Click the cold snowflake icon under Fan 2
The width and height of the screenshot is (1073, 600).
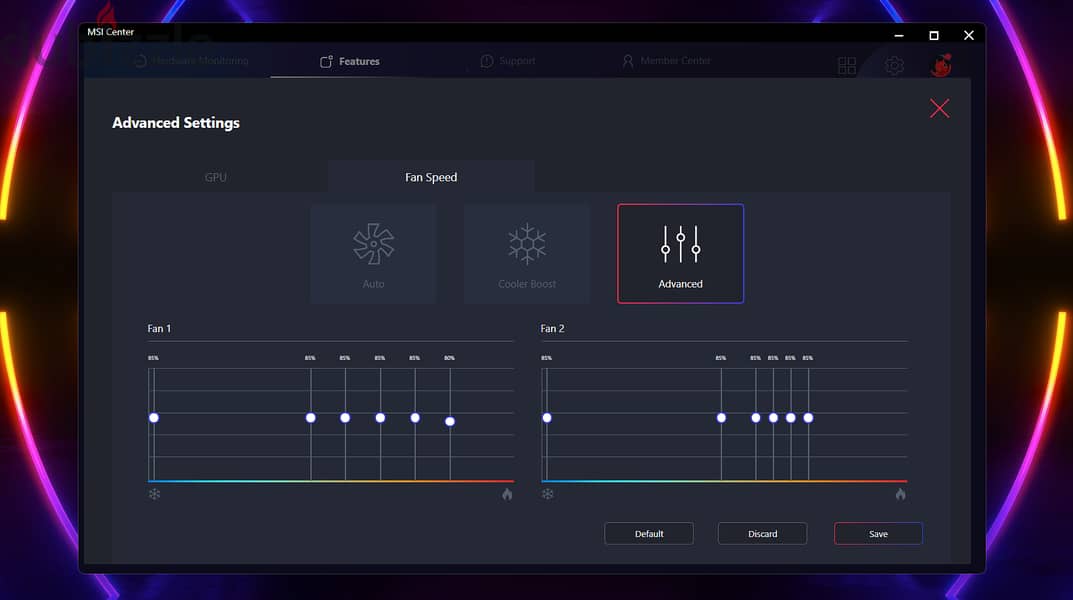(547, 494)
